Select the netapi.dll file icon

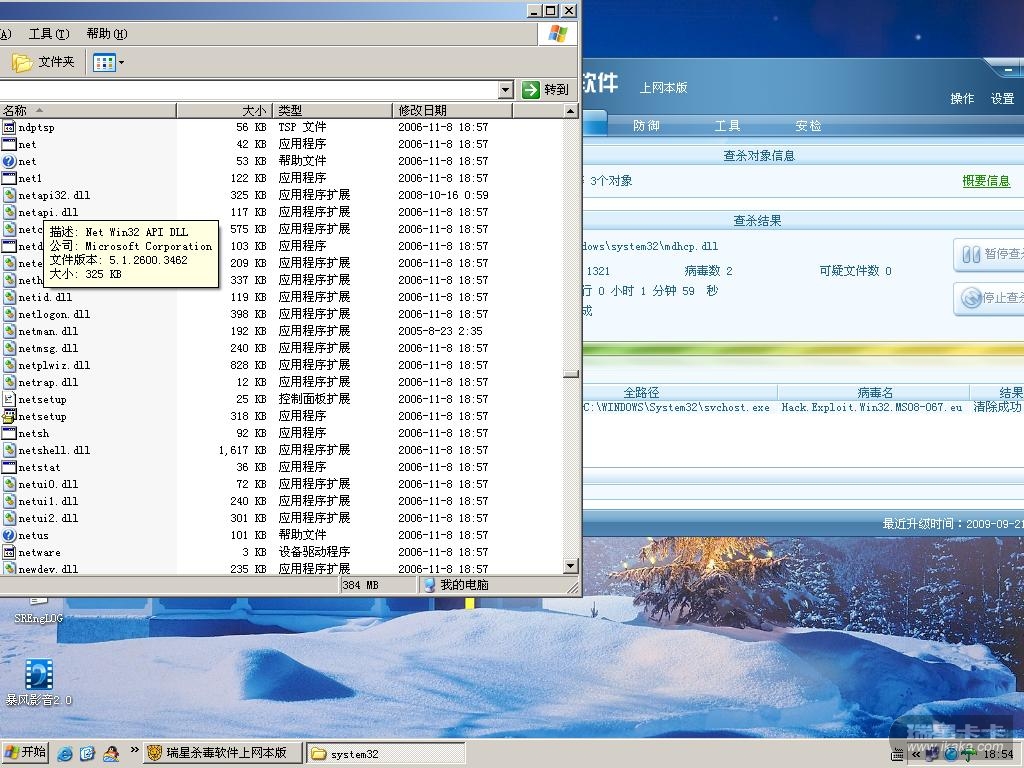coord(9,212)
